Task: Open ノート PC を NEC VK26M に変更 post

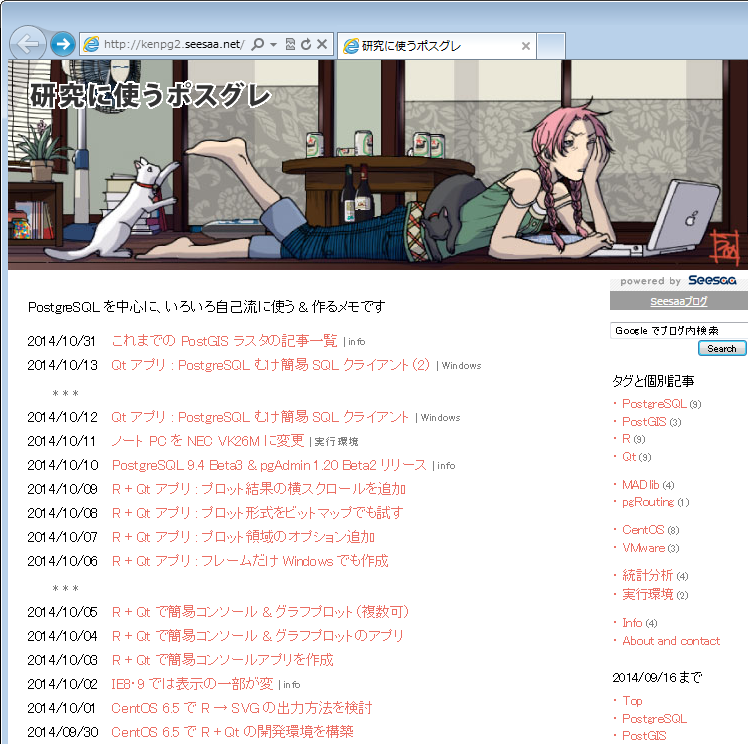Action: click(x=208, y=441)
